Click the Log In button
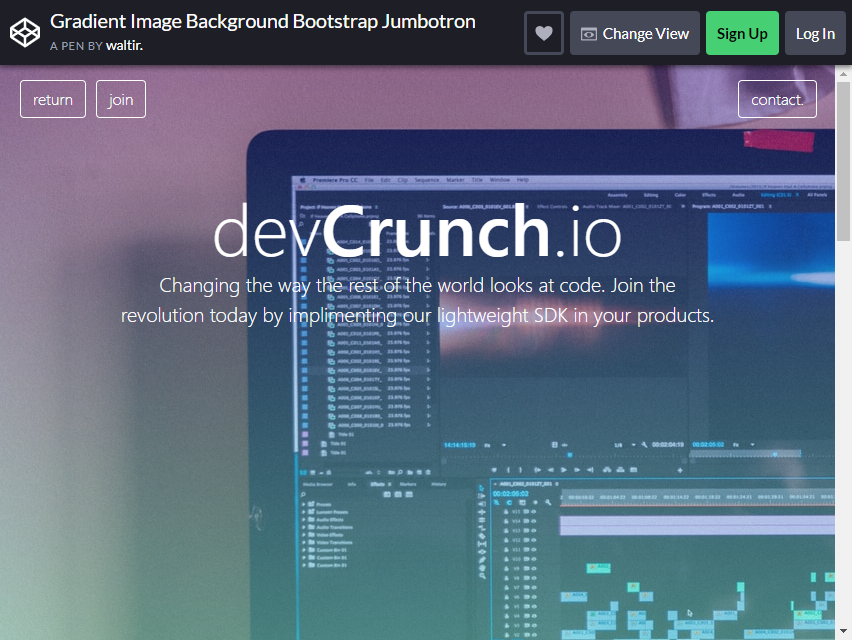Image resolution: width=852 pixels, height=640 pixels. (x=815, y=33)
